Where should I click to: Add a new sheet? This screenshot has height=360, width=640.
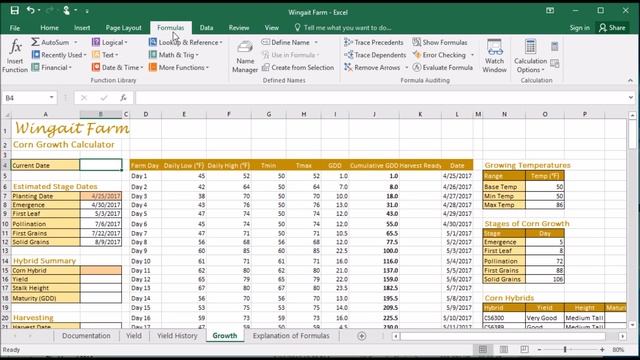click(x=362, y=336)
